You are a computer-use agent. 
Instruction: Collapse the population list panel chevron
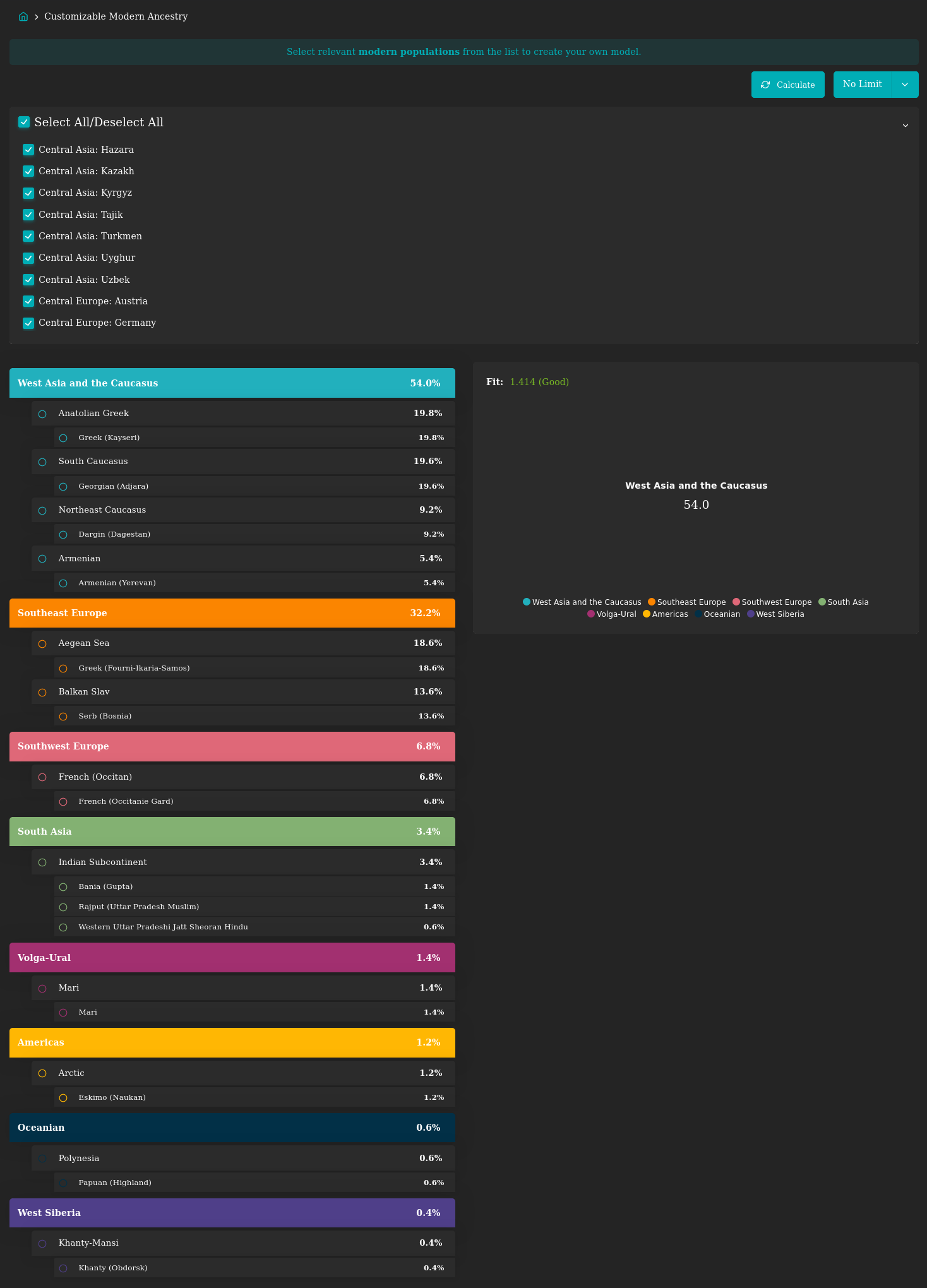[x=906, y=126]
